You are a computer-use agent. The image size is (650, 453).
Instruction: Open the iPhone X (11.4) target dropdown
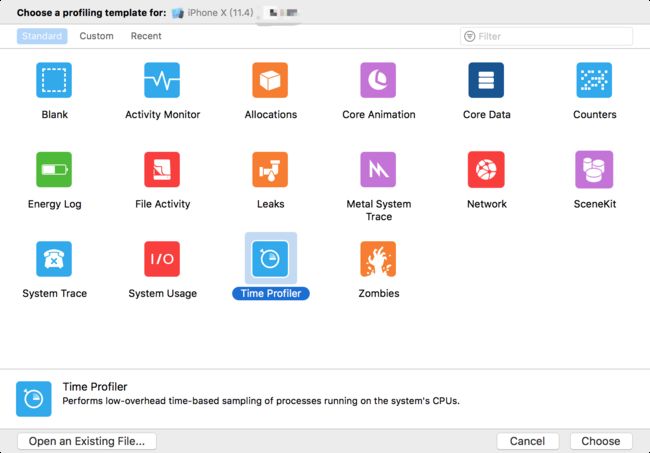coord(213,13)
